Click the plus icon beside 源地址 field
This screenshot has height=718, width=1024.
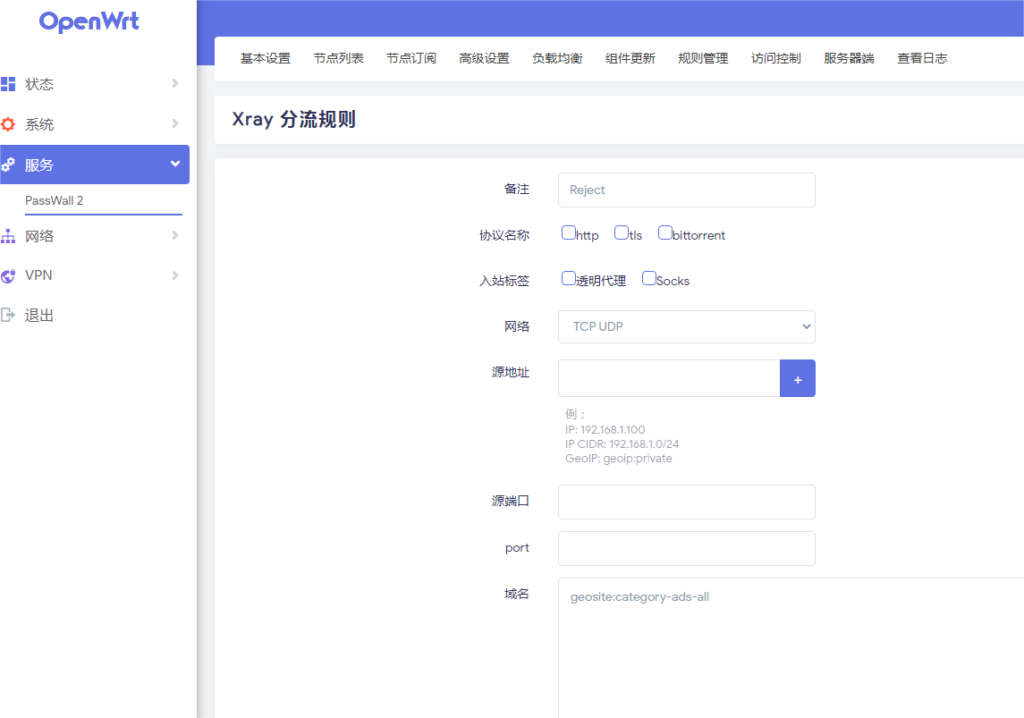[797, 379]
